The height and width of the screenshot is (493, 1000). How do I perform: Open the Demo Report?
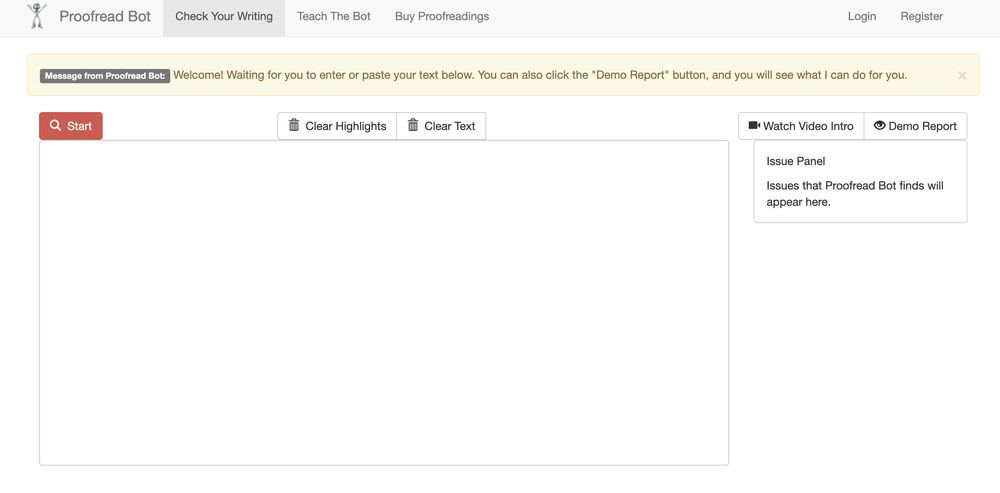click(915, 126)
